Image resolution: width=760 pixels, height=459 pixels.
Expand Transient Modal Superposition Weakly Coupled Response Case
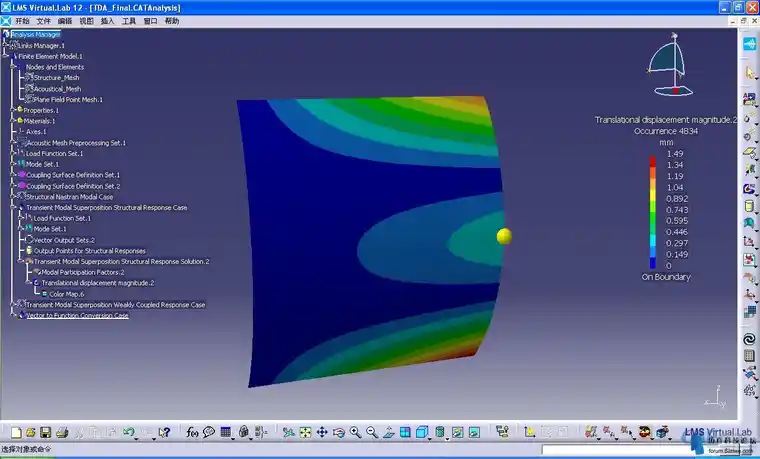point(13,304)
